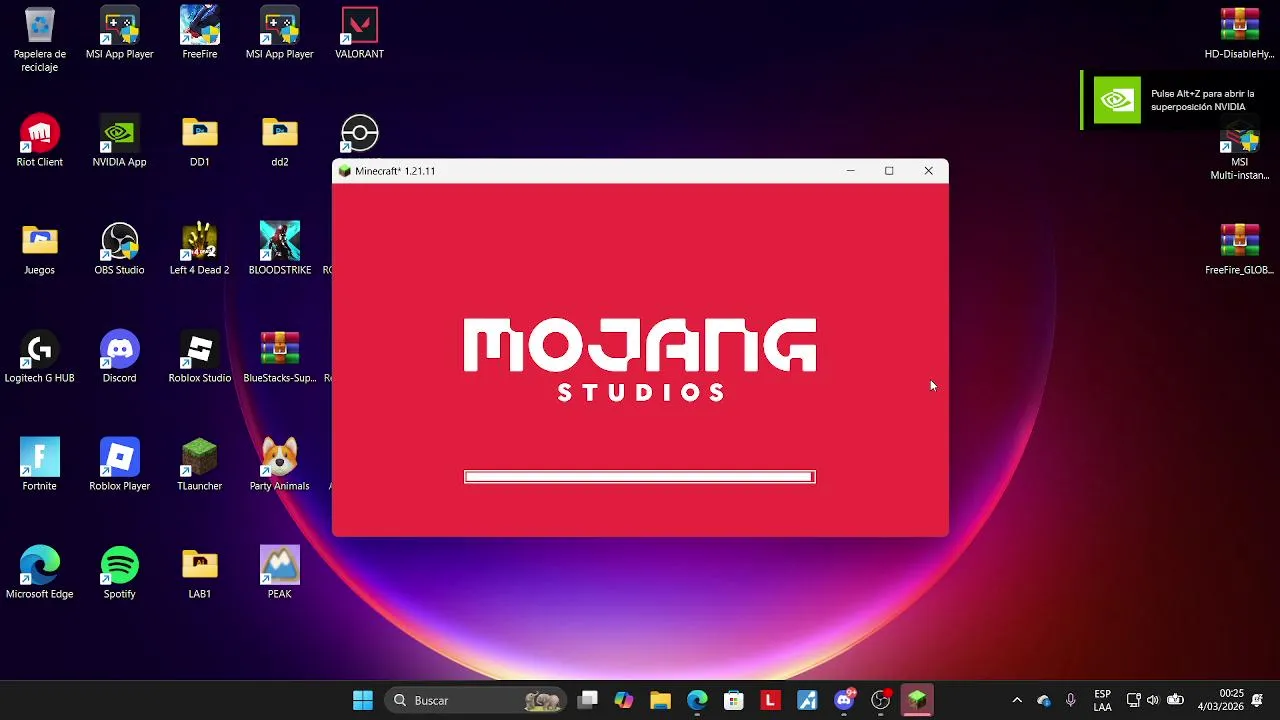This screenshot has height=720, width=1280.
Task: Select the Party Animals desktop icon
Action: tap(280, 465)
